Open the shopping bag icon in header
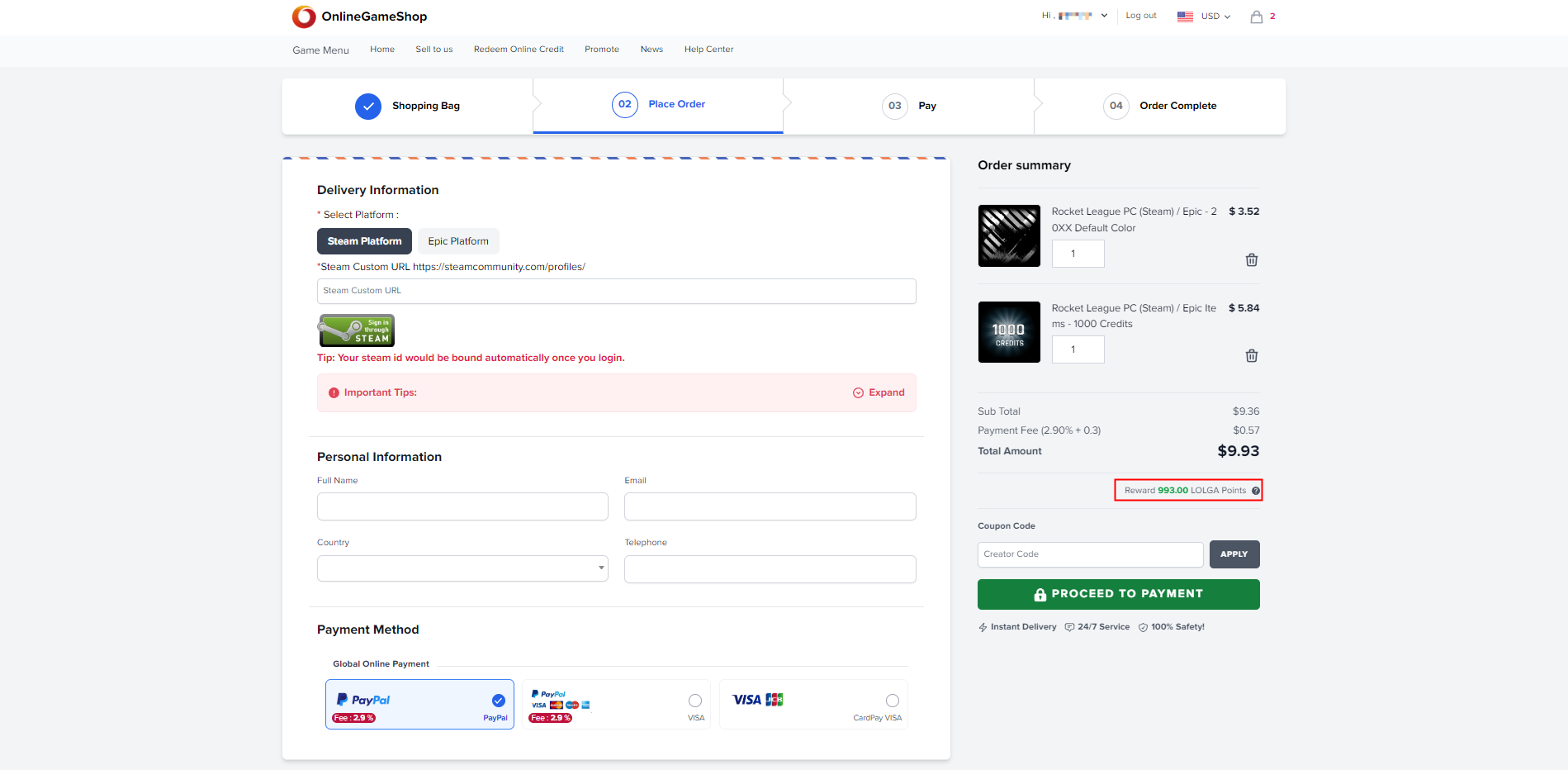 coord(1257,17)
